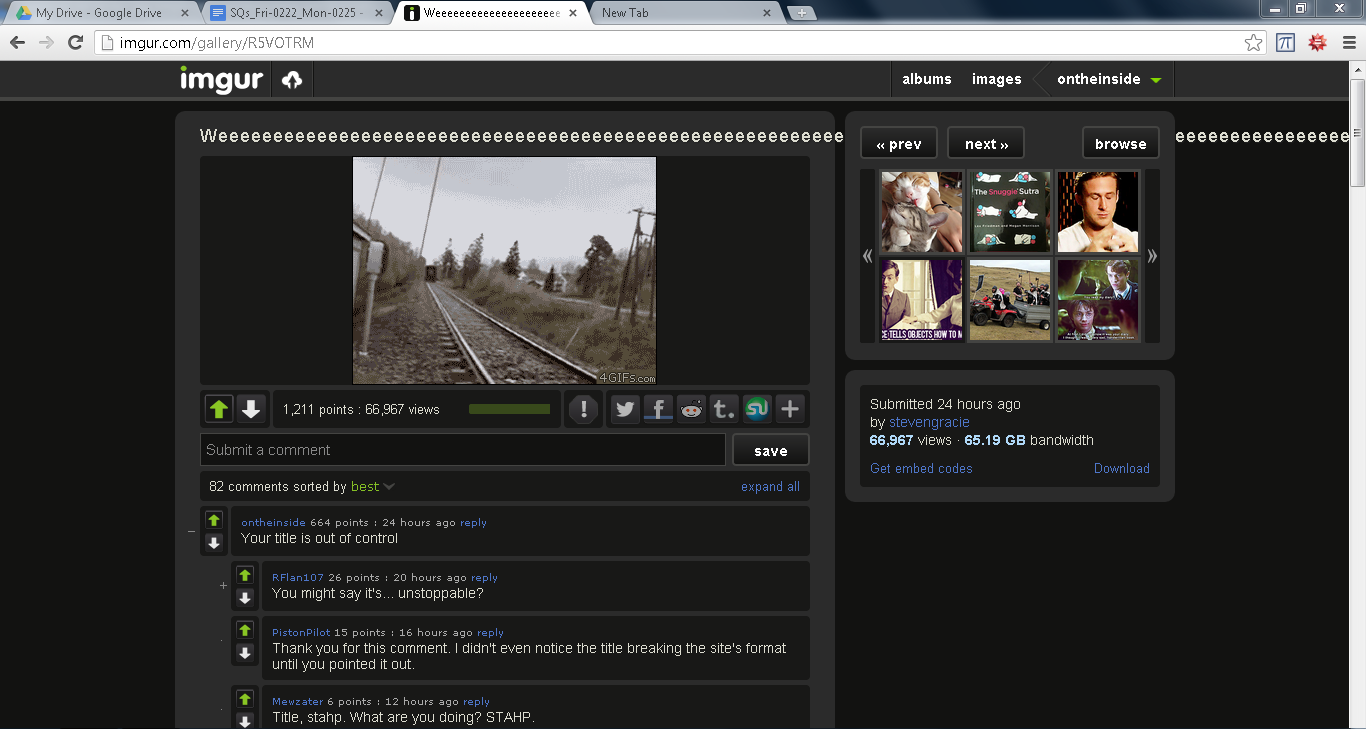Open stevengracie's profile link
1366x729 pixels.
pyautogui.click(x=929, y=422)
